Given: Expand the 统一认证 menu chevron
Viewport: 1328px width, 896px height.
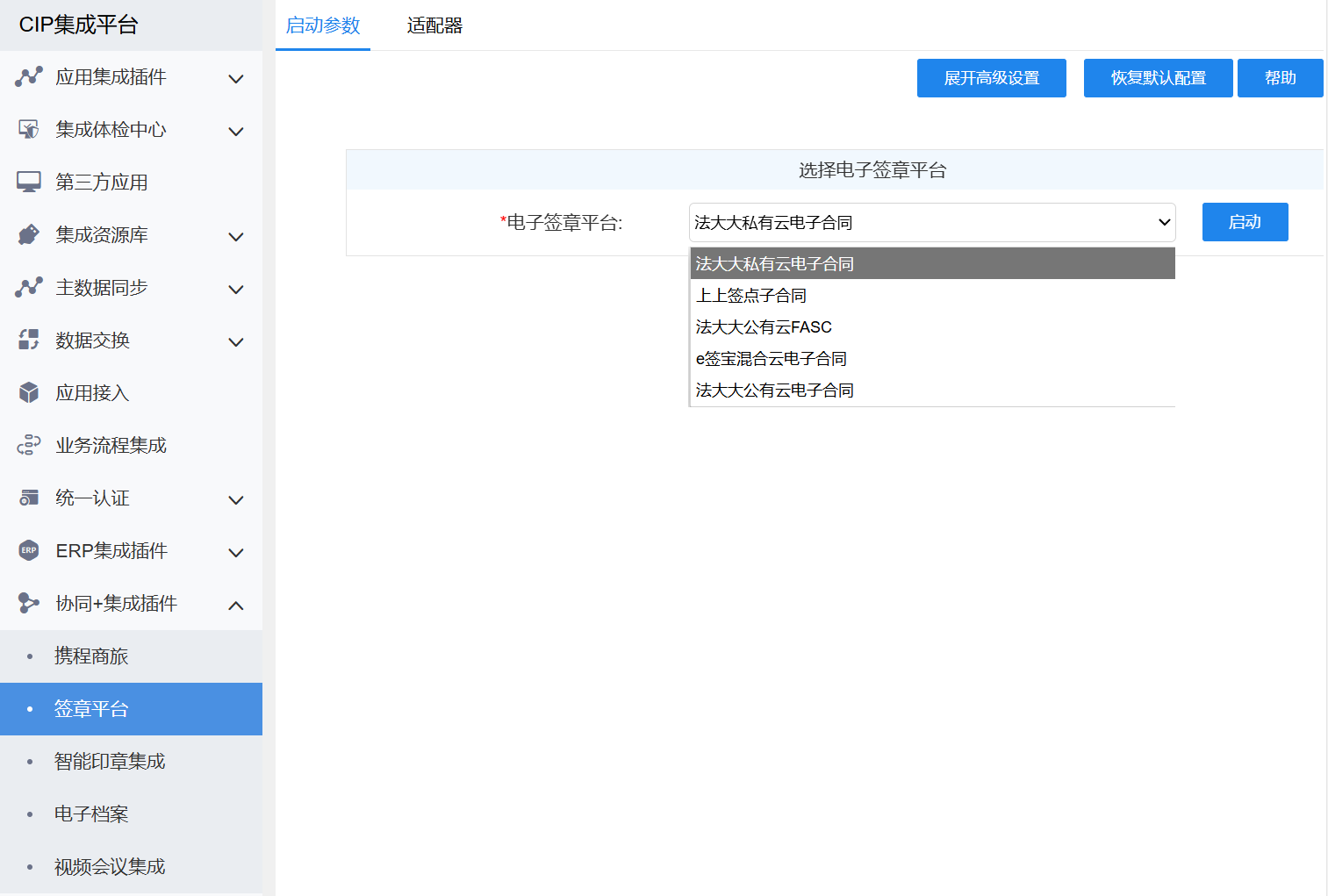Looking at the screenshot, I should (235, 499).
